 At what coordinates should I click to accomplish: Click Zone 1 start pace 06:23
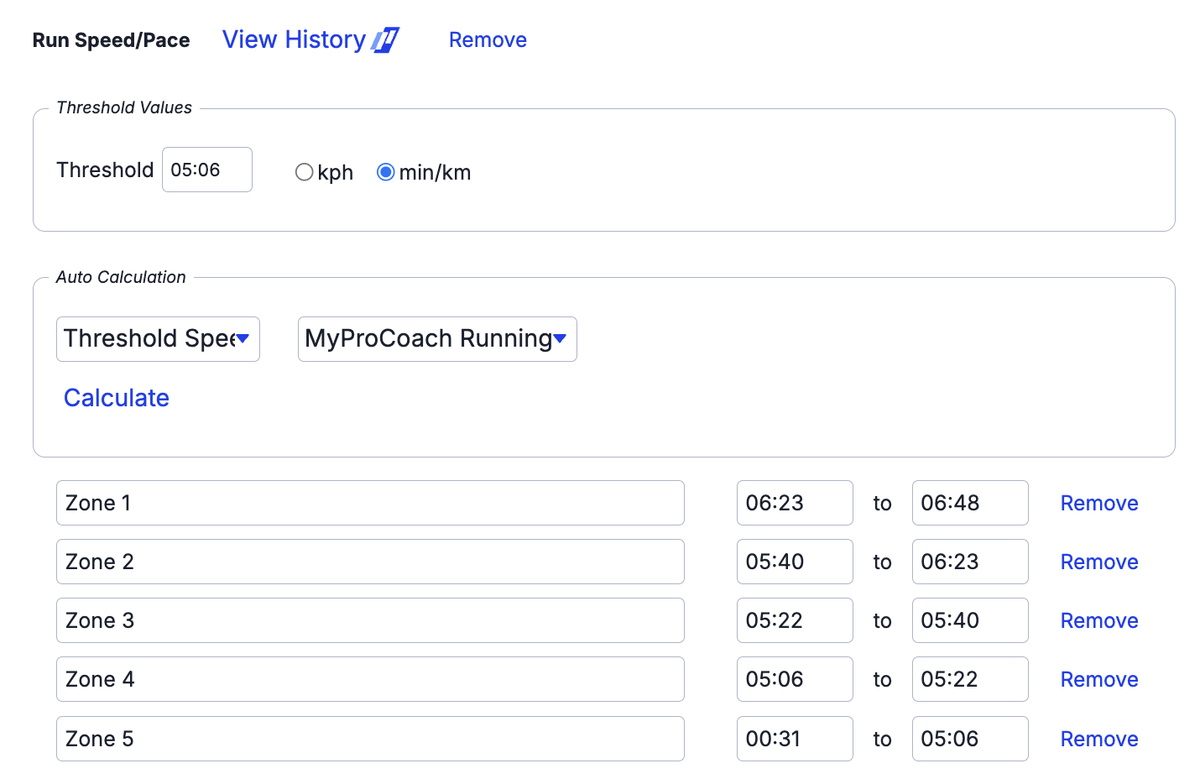pos(795,503)
